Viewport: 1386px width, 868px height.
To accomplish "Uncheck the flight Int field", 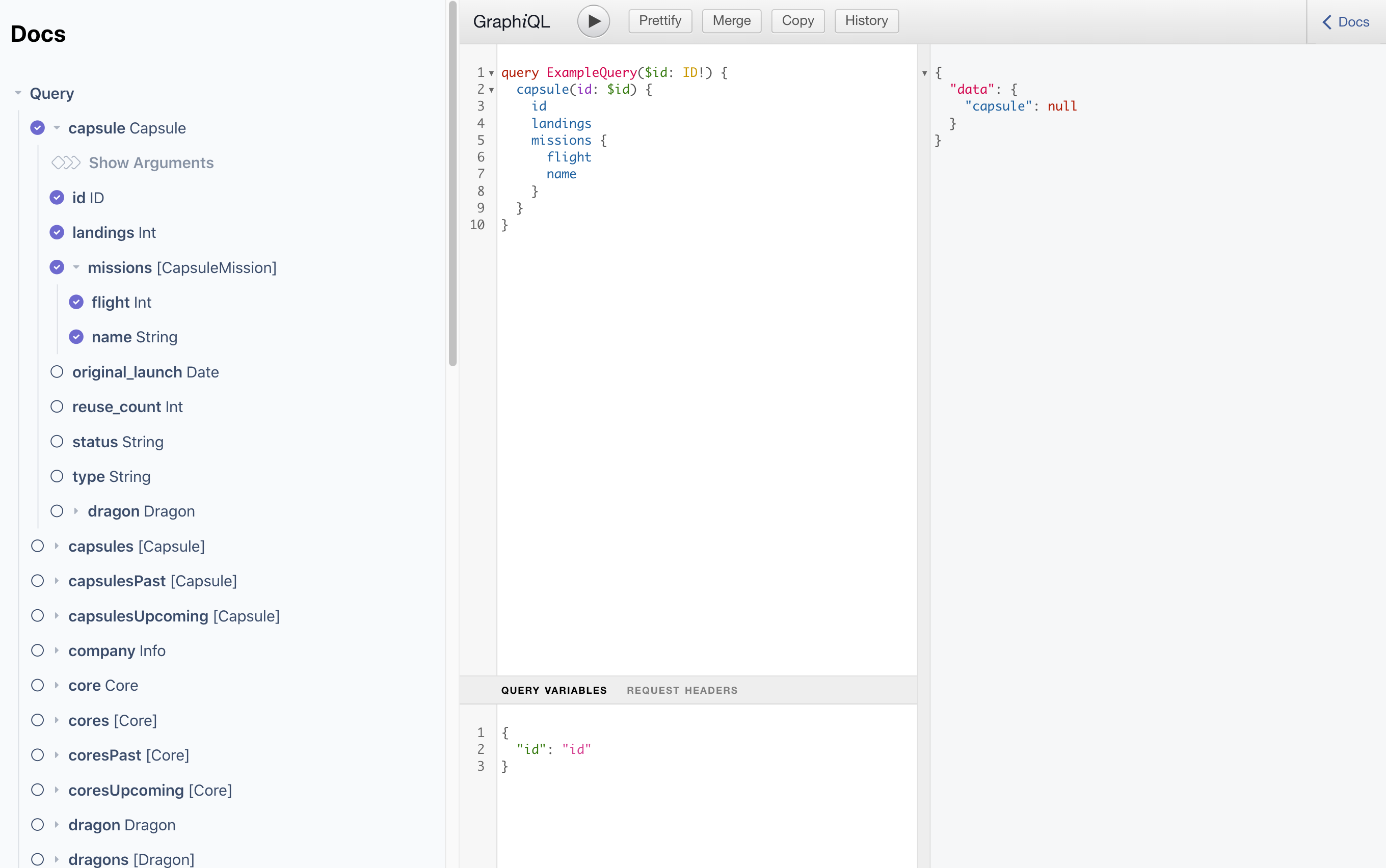I will point(76,302).
